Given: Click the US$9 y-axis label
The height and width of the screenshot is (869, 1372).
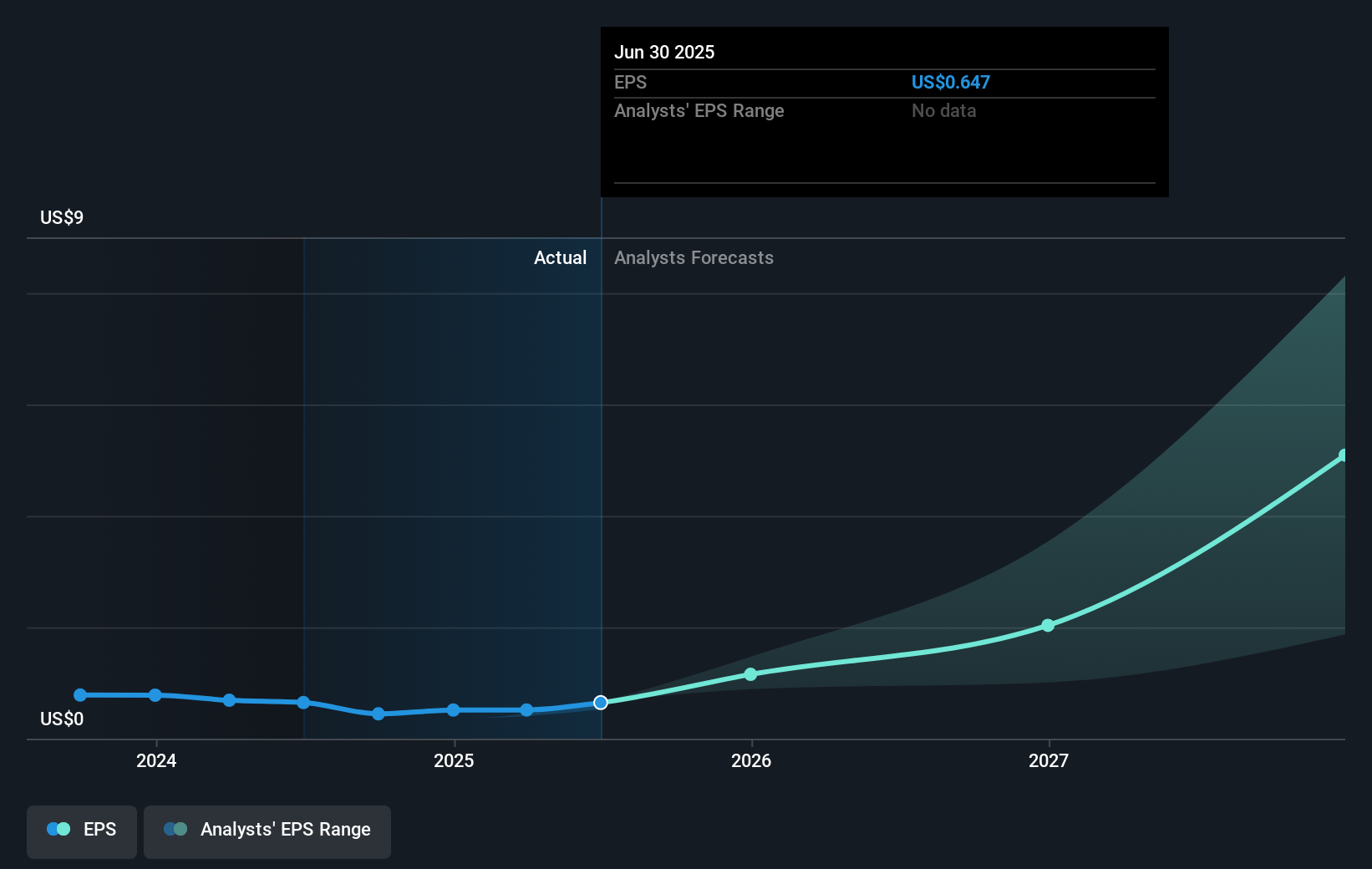Looking at the screenshot, I should click(x=62, y=217).
